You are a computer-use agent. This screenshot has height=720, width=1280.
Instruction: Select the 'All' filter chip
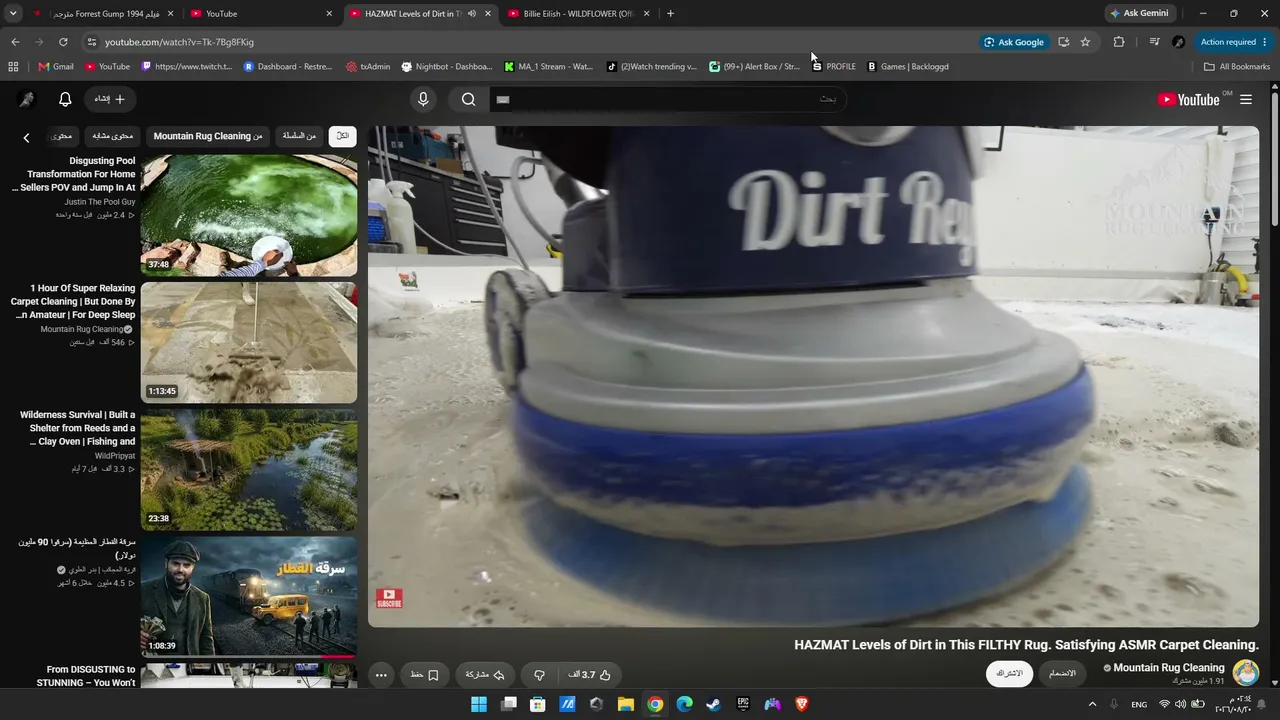pos(342,136)
